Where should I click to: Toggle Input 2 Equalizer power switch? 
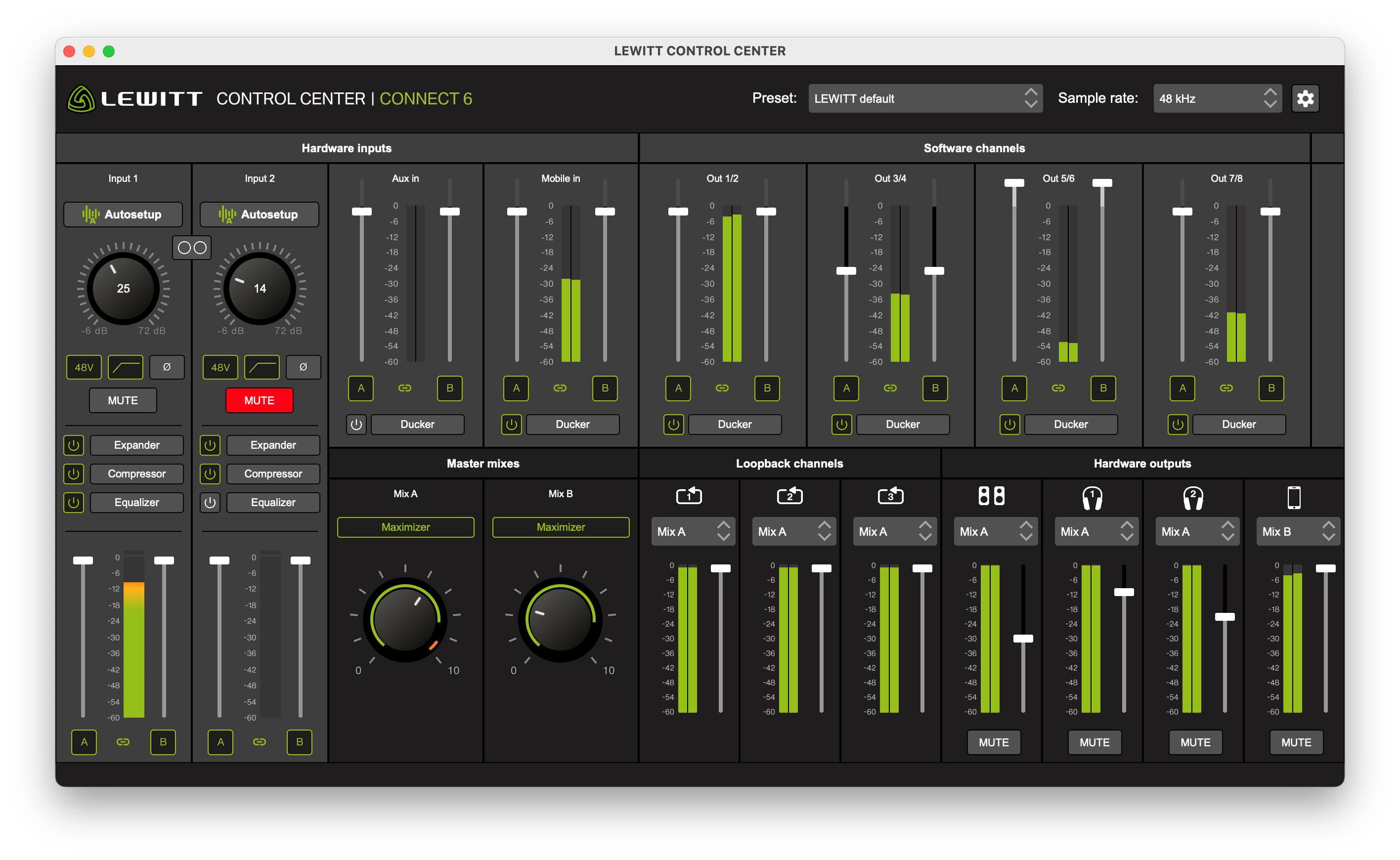click(x=210, y=502)
